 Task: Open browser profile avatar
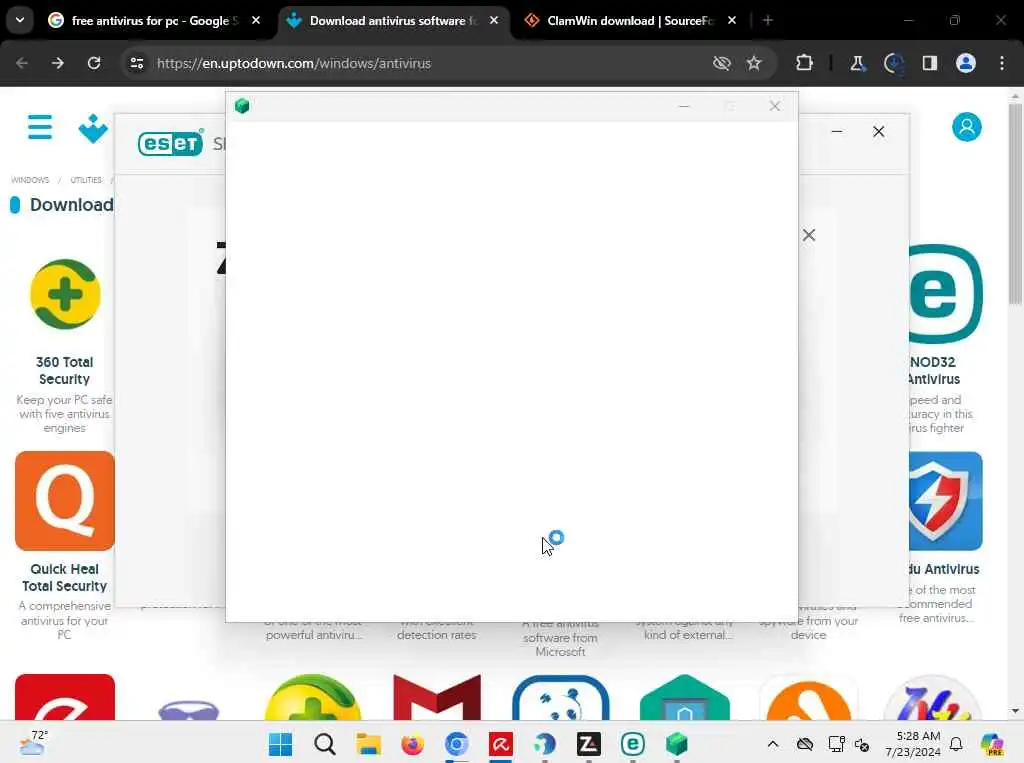click(966, 63)
